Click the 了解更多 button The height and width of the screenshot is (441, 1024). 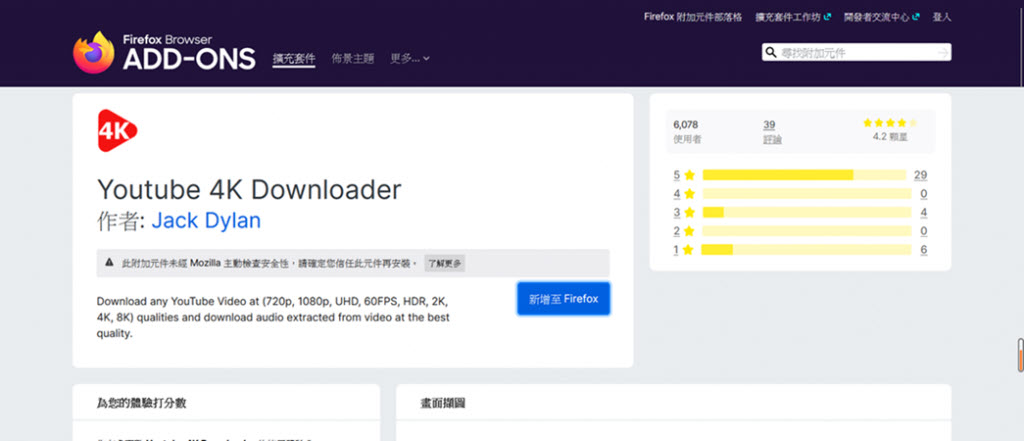[x=445, y=263]
